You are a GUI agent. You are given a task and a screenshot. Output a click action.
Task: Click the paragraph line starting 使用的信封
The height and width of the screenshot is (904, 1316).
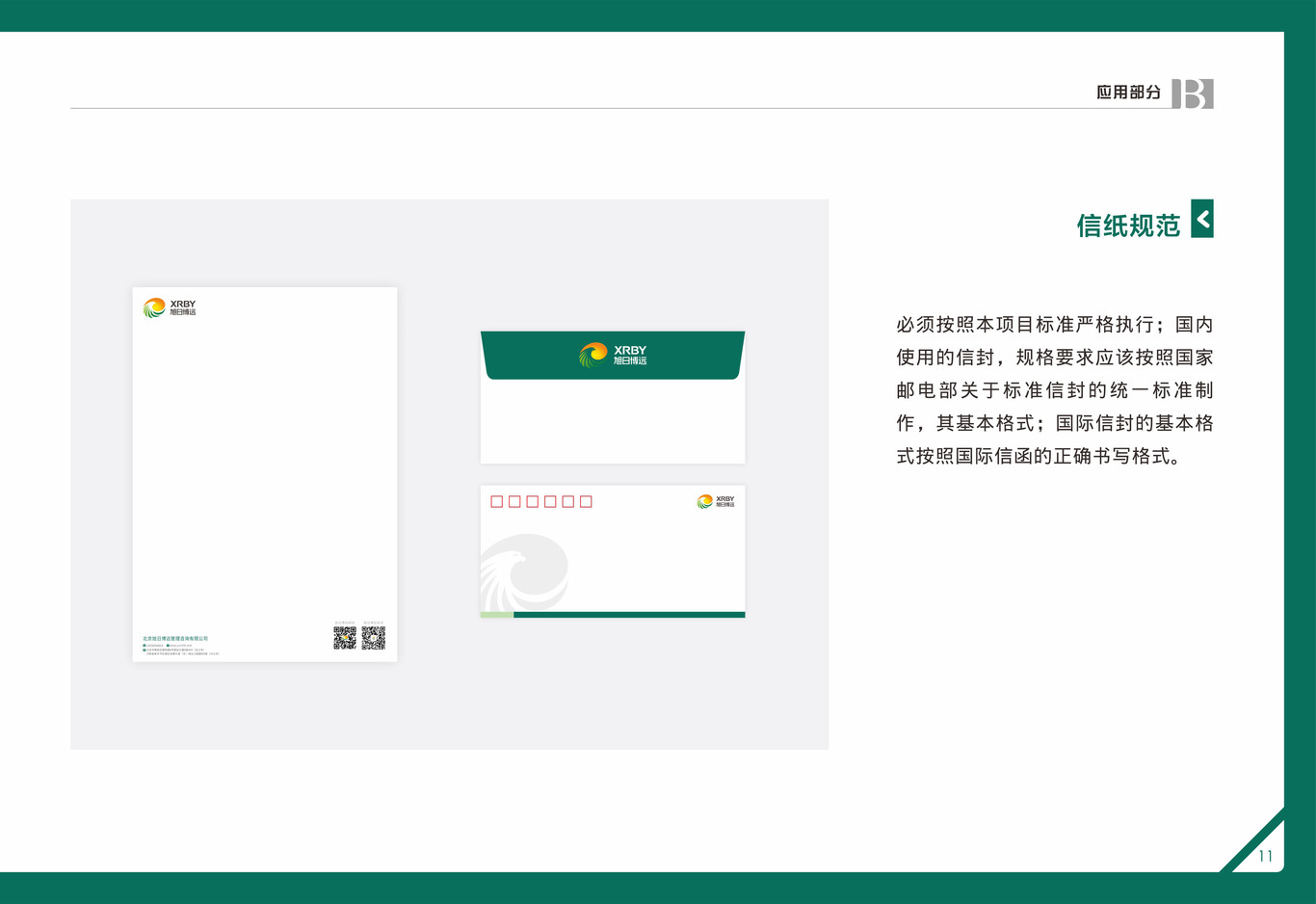pyautogui.click(x=1055, y=358)
